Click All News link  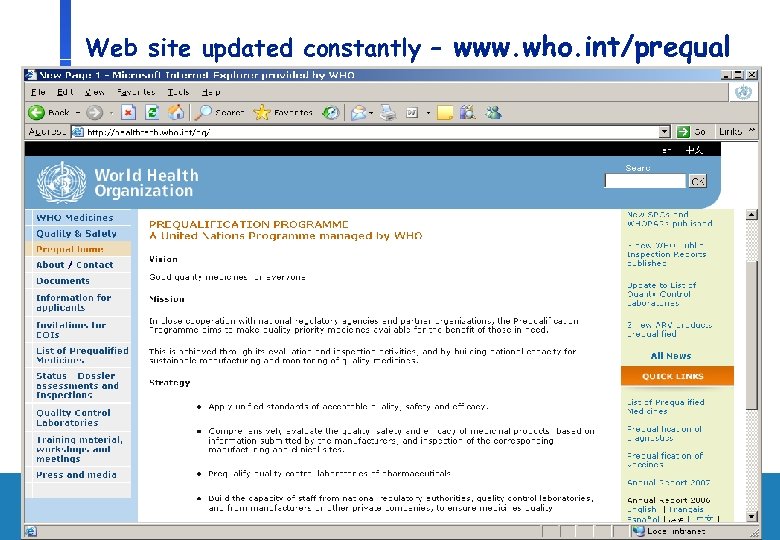click(x=671, y=356)
